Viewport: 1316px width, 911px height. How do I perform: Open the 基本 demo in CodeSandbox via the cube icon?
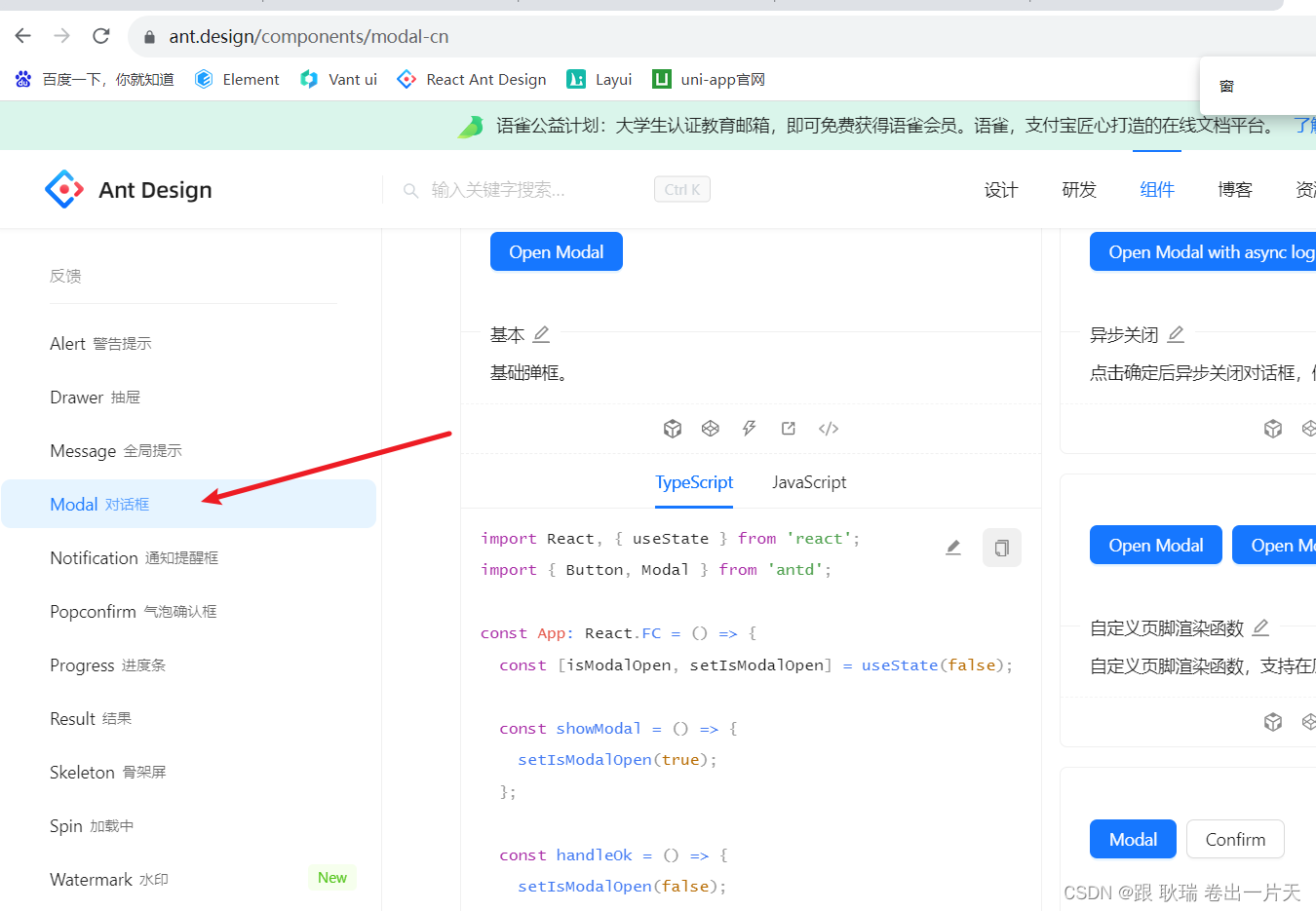pos(673,429)
